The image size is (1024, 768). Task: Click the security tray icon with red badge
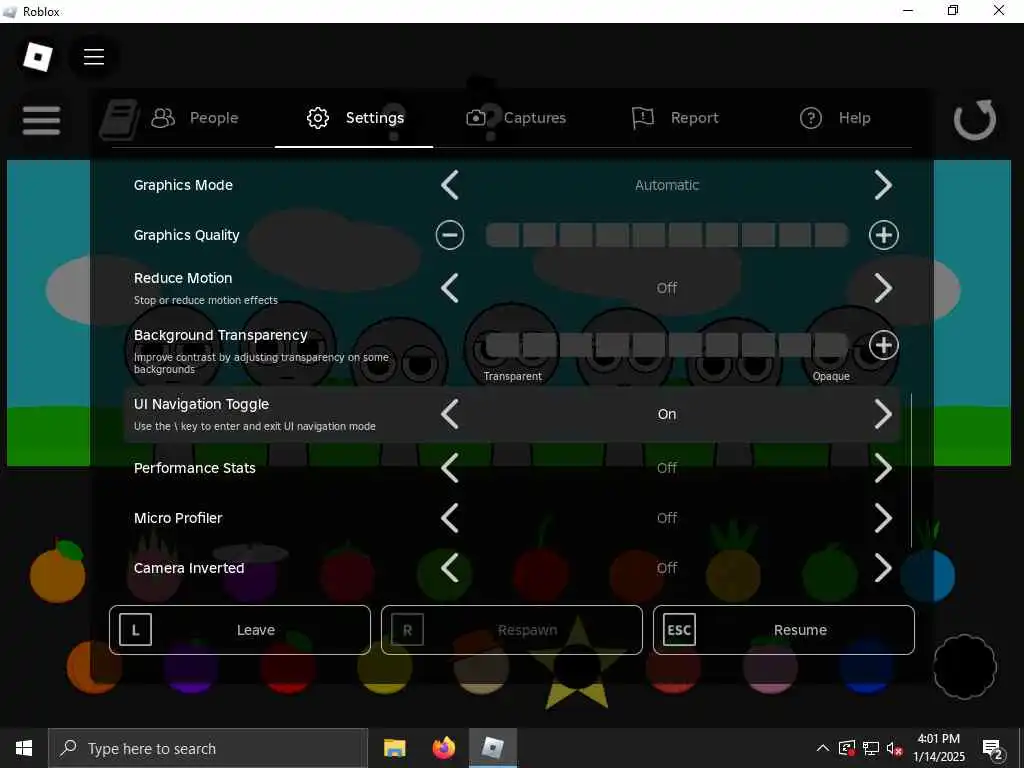point(847,748)
